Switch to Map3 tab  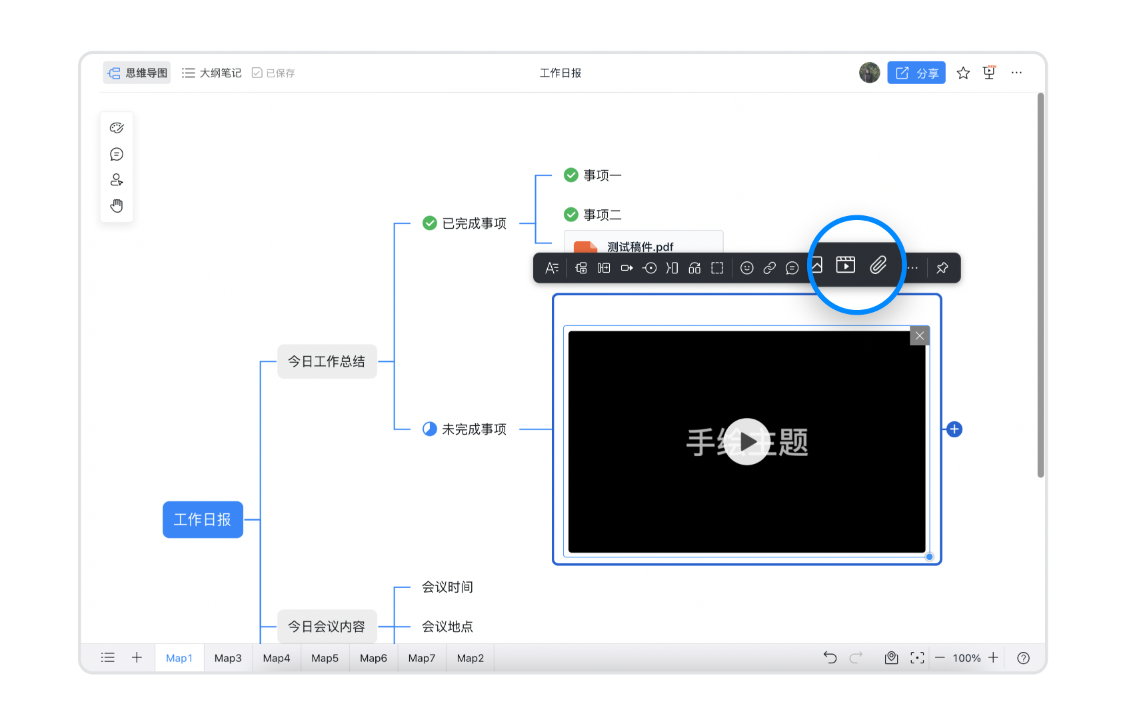point(228,658)
